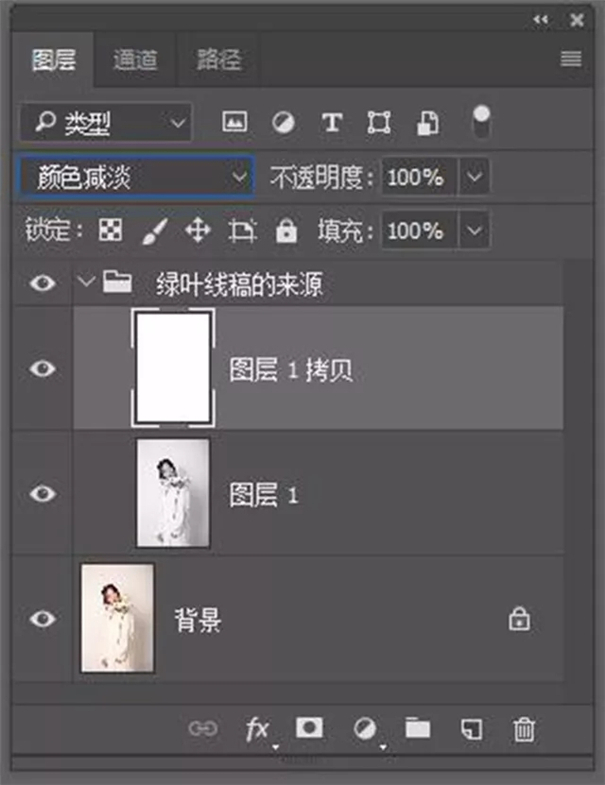The height and width of the screenshot is (785, 605).
Task: Filter for smart object layers icon
Action: coord(428,123)
